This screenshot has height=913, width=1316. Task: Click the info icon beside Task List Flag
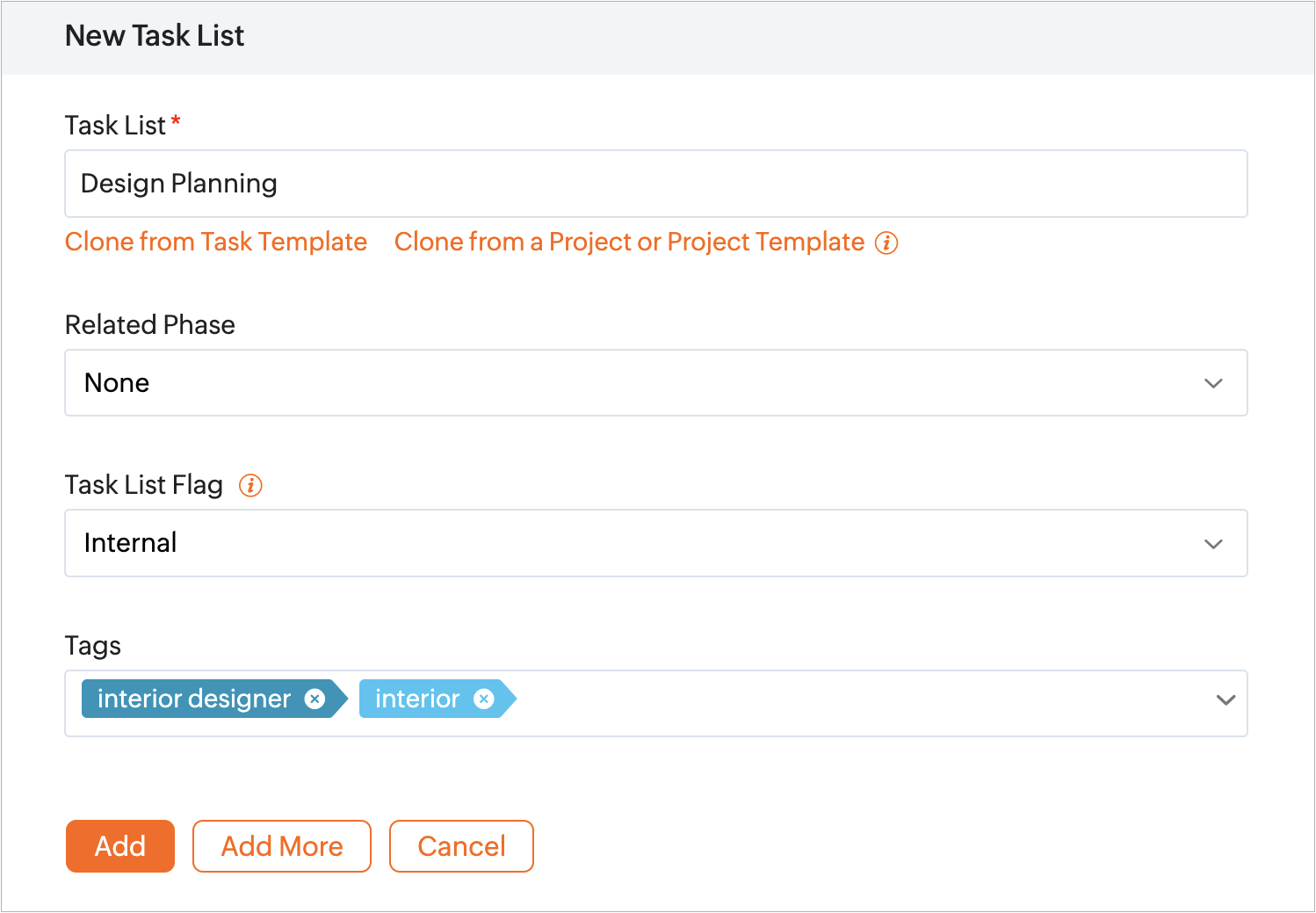coord(250,485)
